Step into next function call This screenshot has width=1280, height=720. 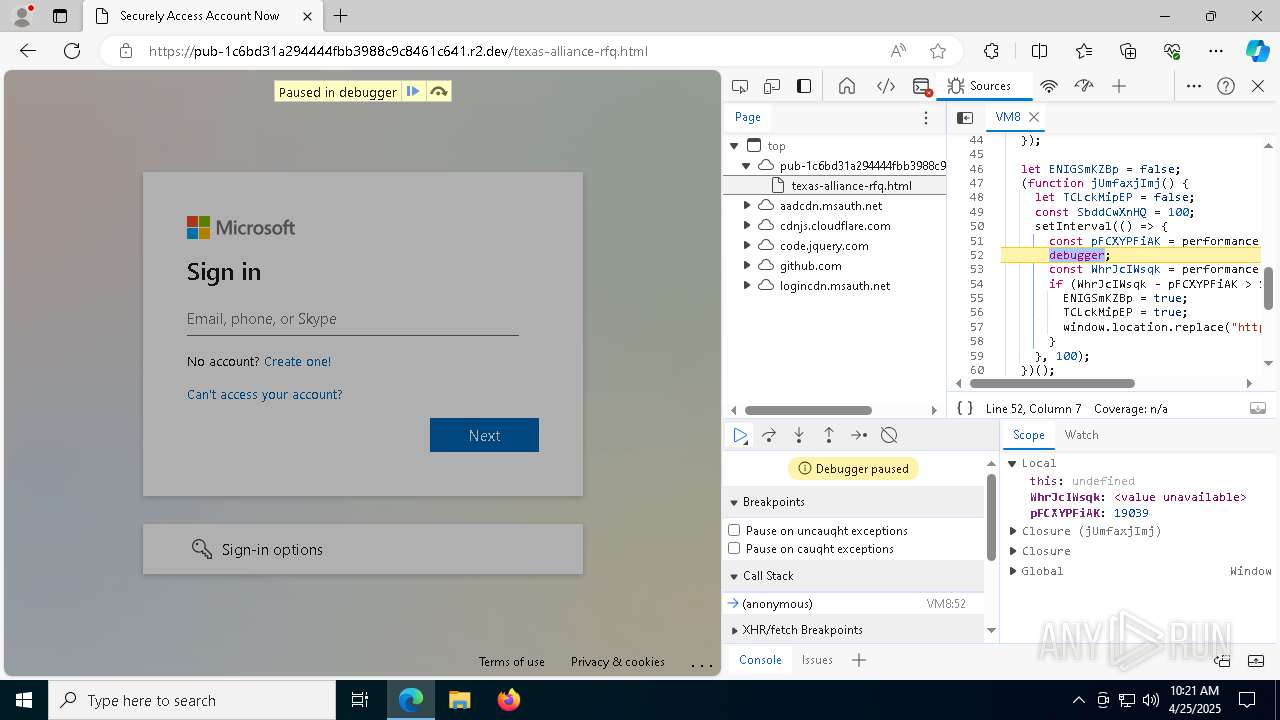click(799, 435)
